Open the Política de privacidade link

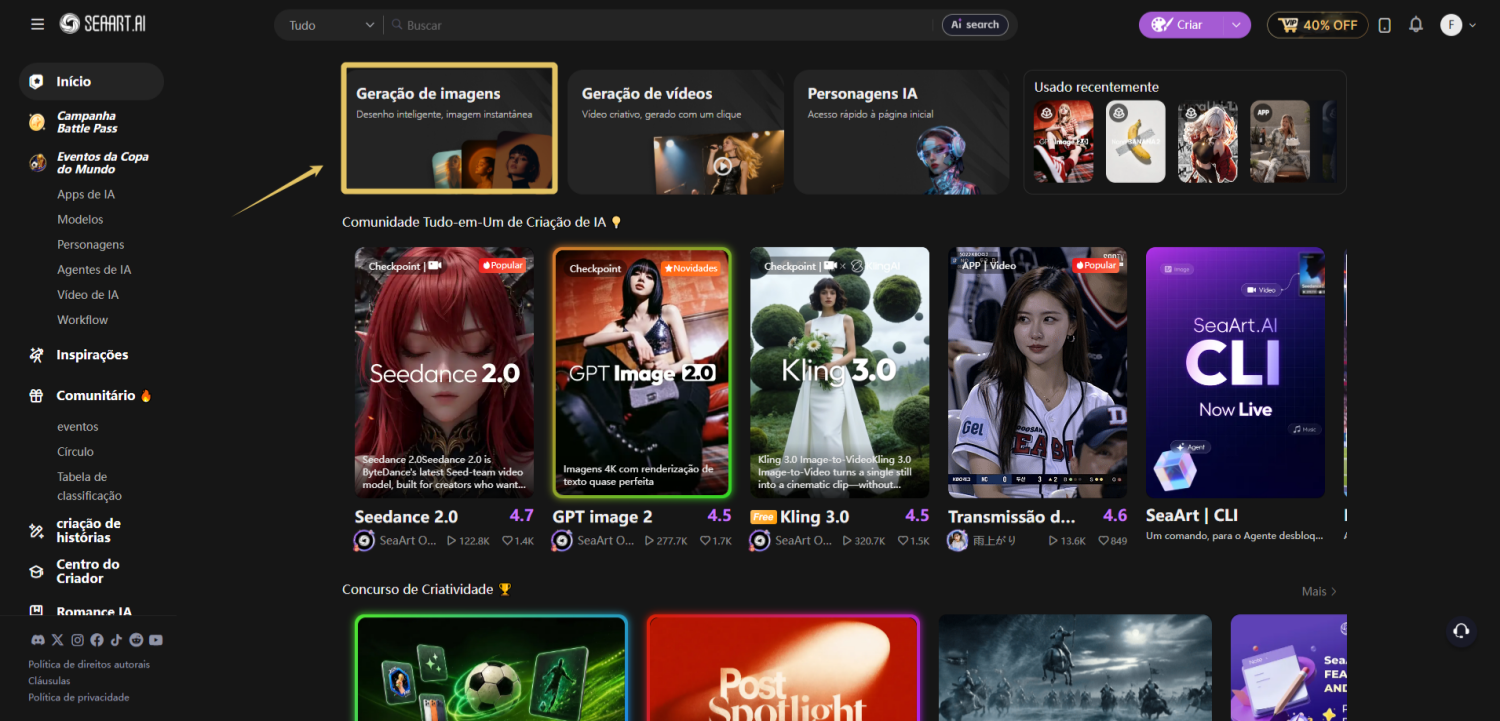[x=79, y=697]
